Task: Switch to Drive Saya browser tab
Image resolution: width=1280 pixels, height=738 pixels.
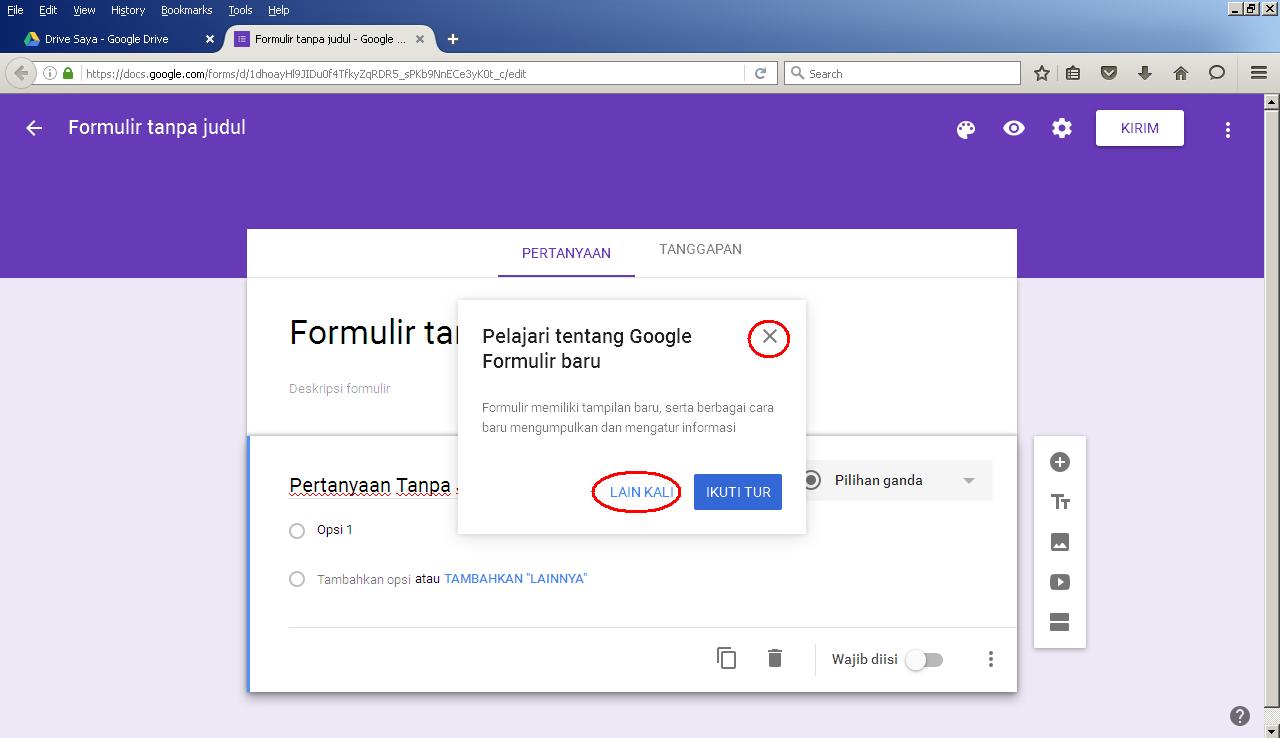Action: pos(108,39)
